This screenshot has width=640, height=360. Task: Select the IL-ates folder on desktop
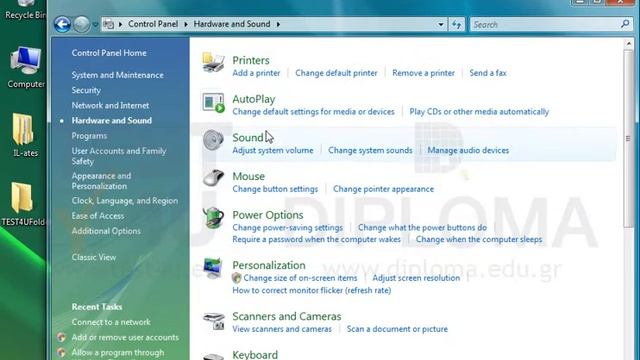24,136
